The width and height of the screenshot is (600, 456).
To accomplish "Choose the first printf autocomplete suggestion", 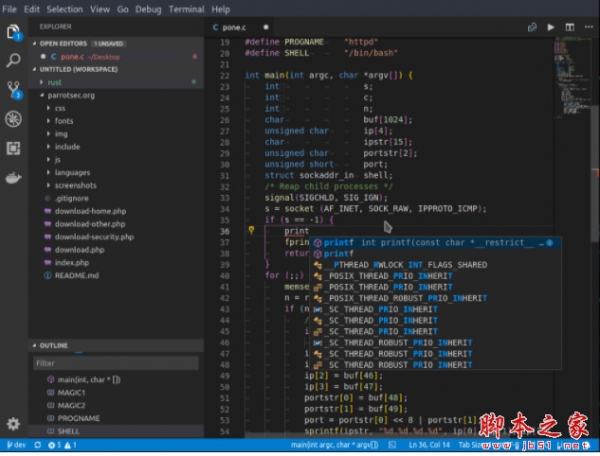I will click(x=435, y=243).
